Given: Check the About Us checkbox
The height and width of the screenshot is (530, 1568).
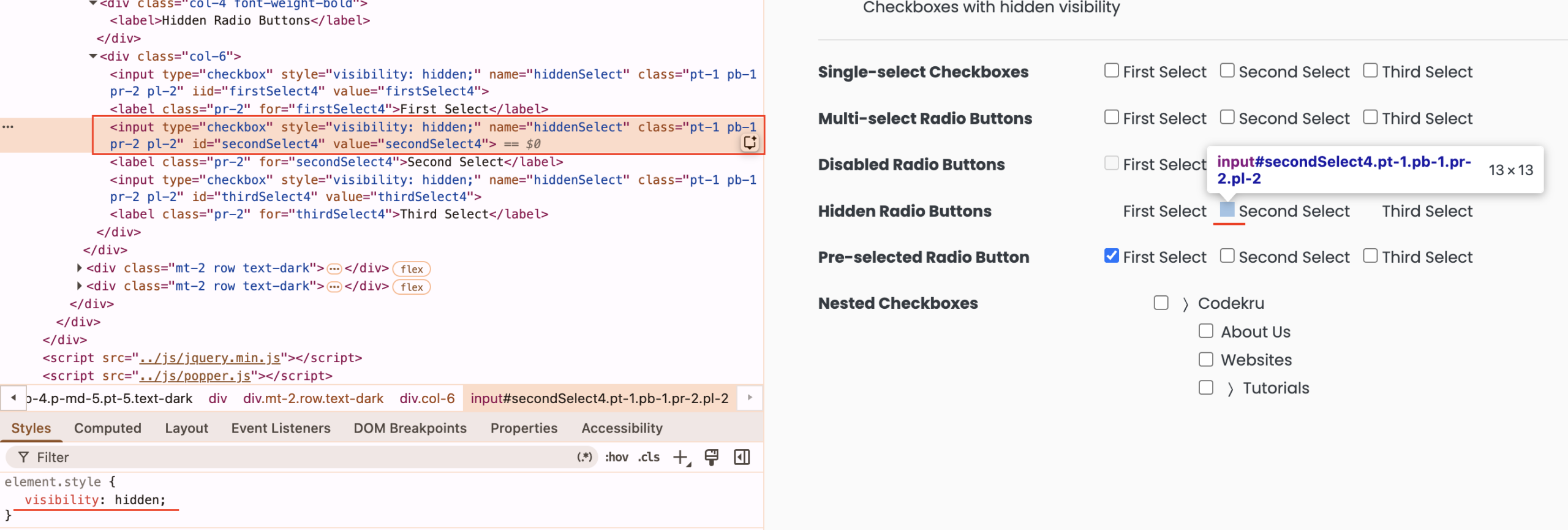Looking at the screenshot, I should click(x=1205, y=331).
